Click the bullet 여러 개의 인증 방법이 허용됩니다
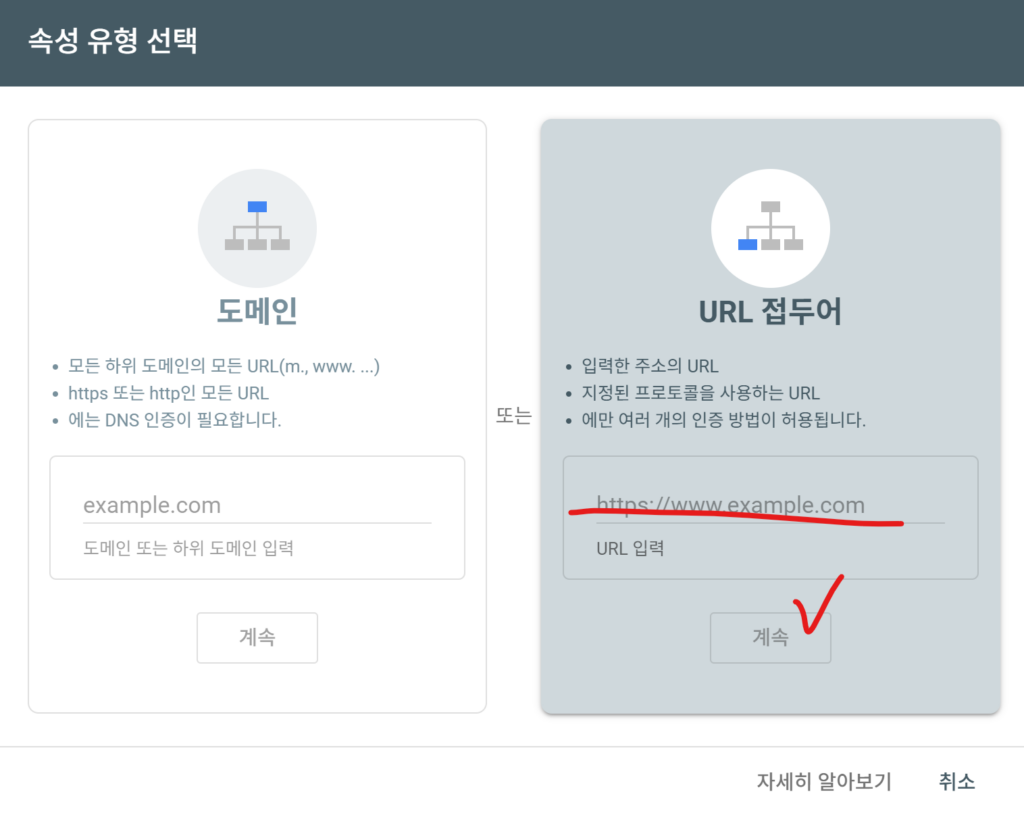Viewport: 1024px width, 815px height. coord(723,420)
